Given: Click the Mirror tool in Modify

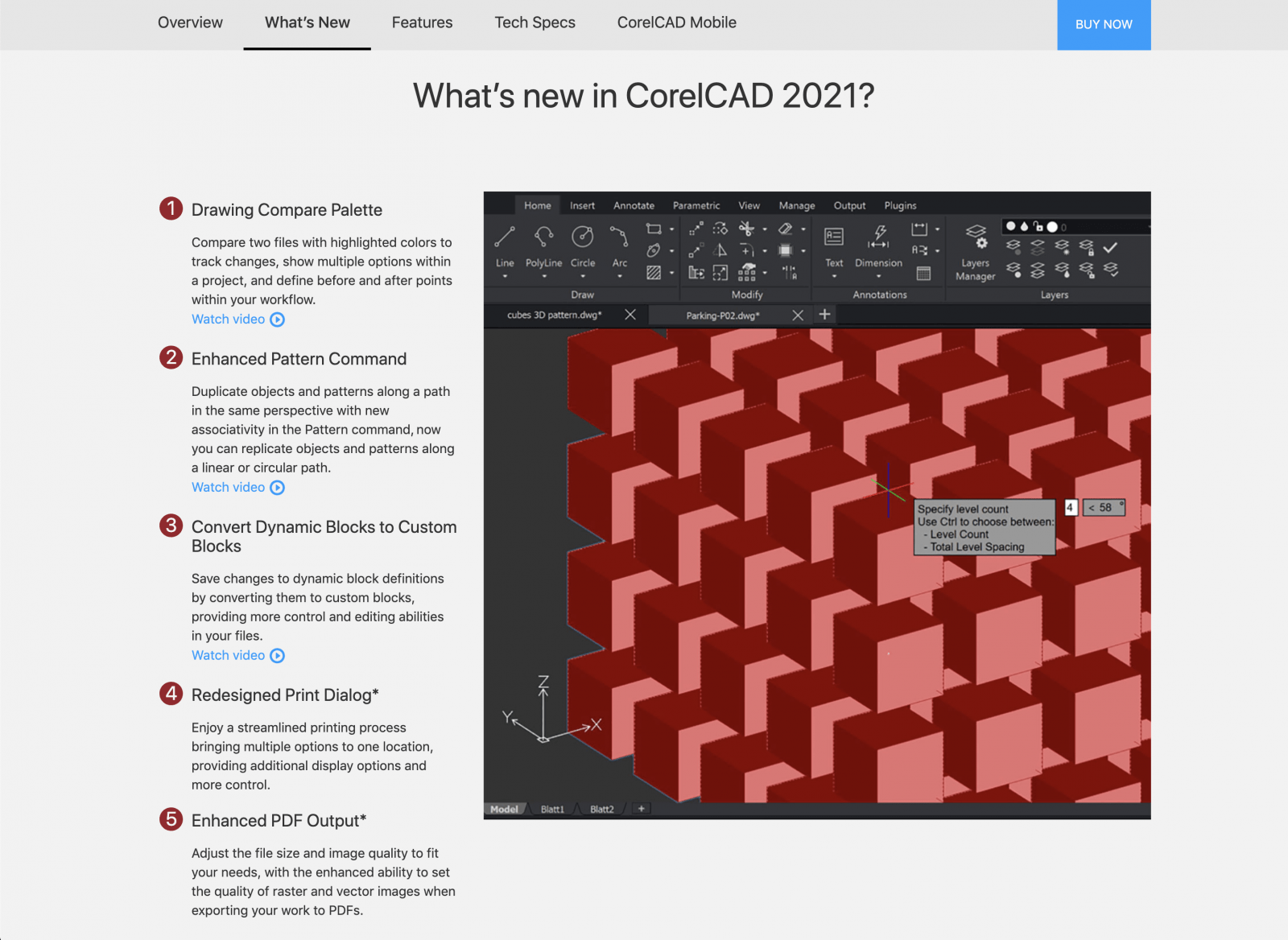Looking at the screenshot, I should tap(720, 250).
